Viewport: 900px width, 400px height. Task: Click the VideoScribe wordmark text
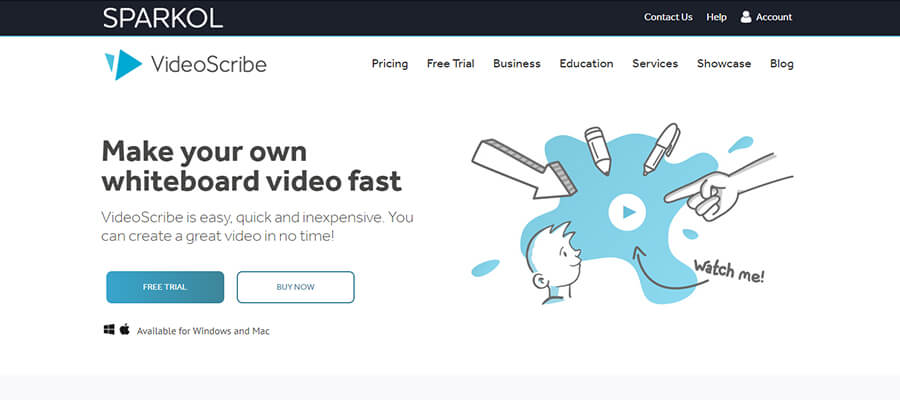209,64
